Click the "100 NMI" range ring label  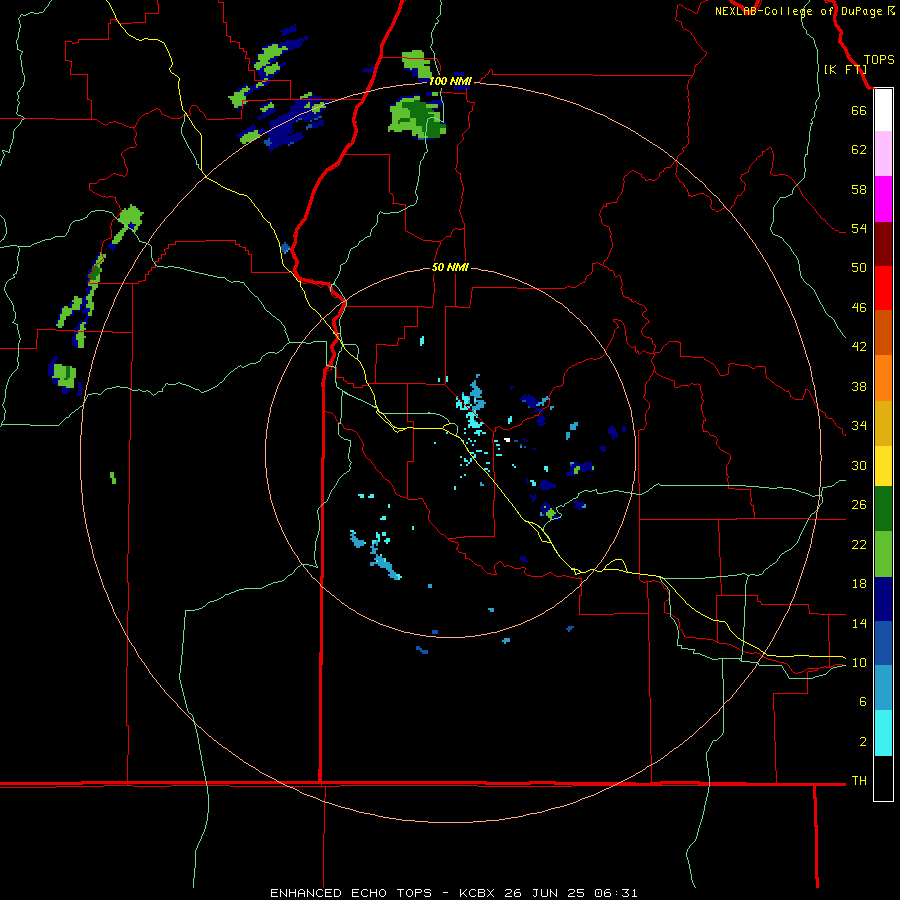pyautogui.click(x=450, y=82)
